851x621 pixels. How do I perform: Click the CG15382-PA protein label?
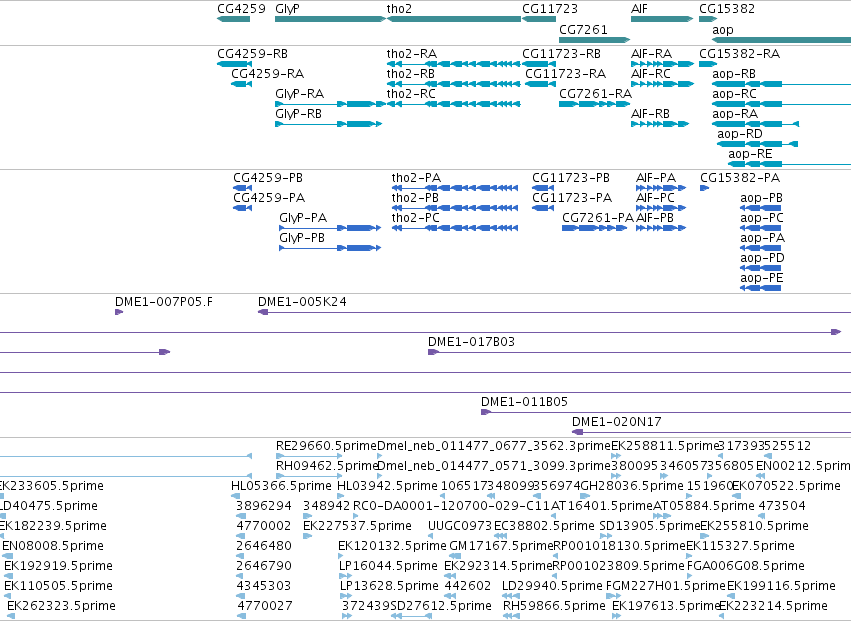740,178
